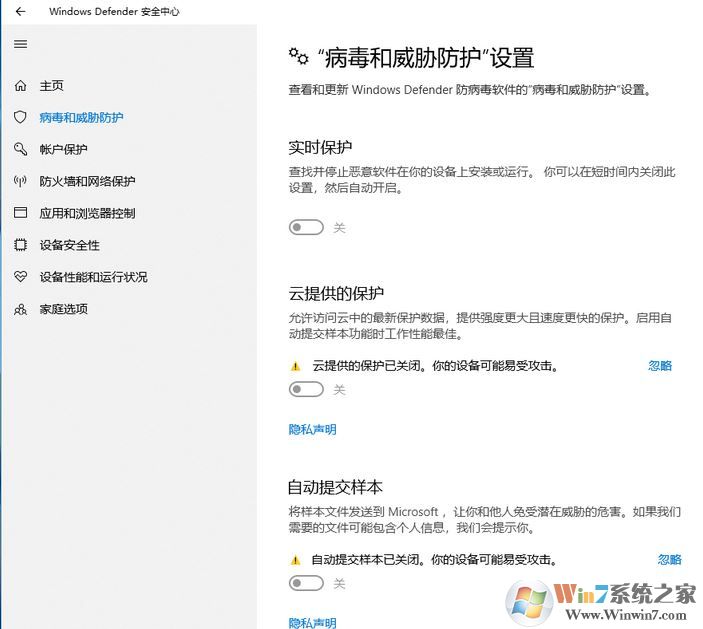Image resolution: width=703 pixels, height=629 pixels.
Task: Toggle the 自动提交样本 switch
Action: coord(306,583)
